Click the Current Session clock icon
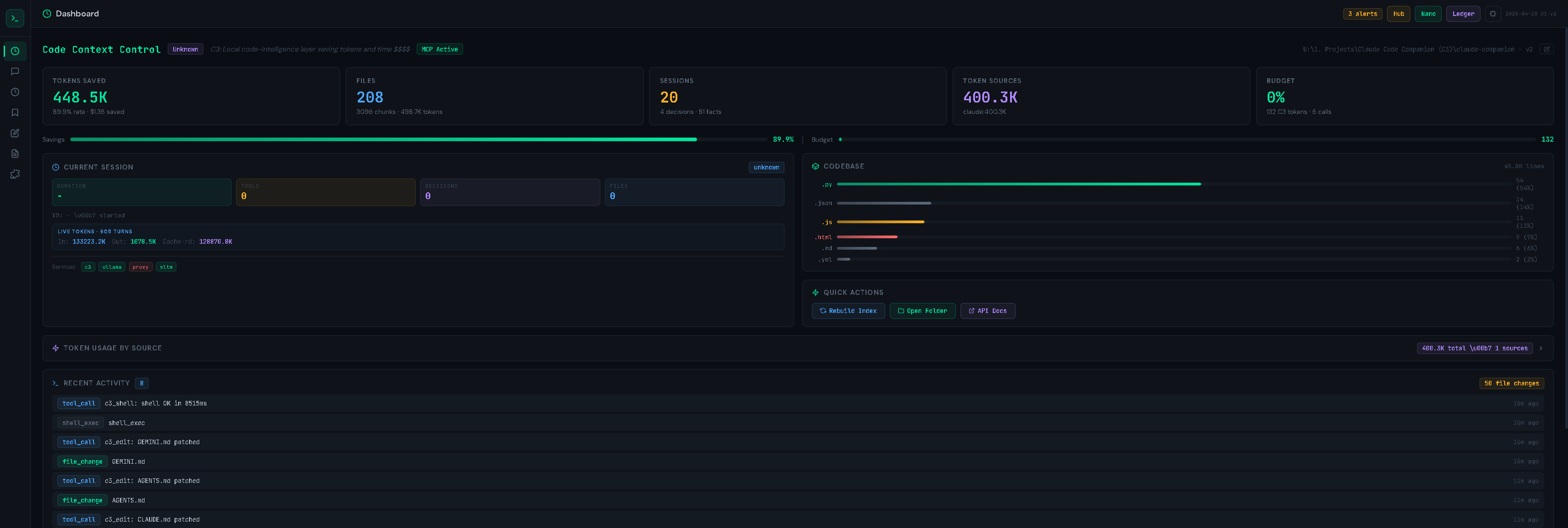The height and width of the screenshot is (528, 1568). coord(56,167)
